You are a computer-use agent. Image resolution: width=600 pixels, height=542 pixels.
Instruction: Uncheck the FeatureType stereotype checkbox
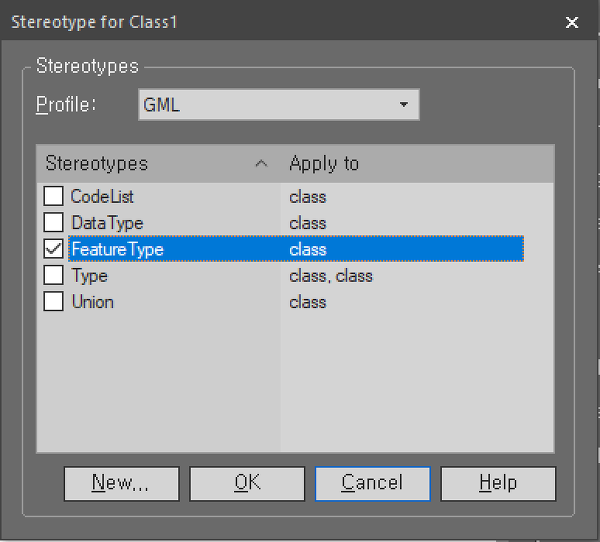53,249
